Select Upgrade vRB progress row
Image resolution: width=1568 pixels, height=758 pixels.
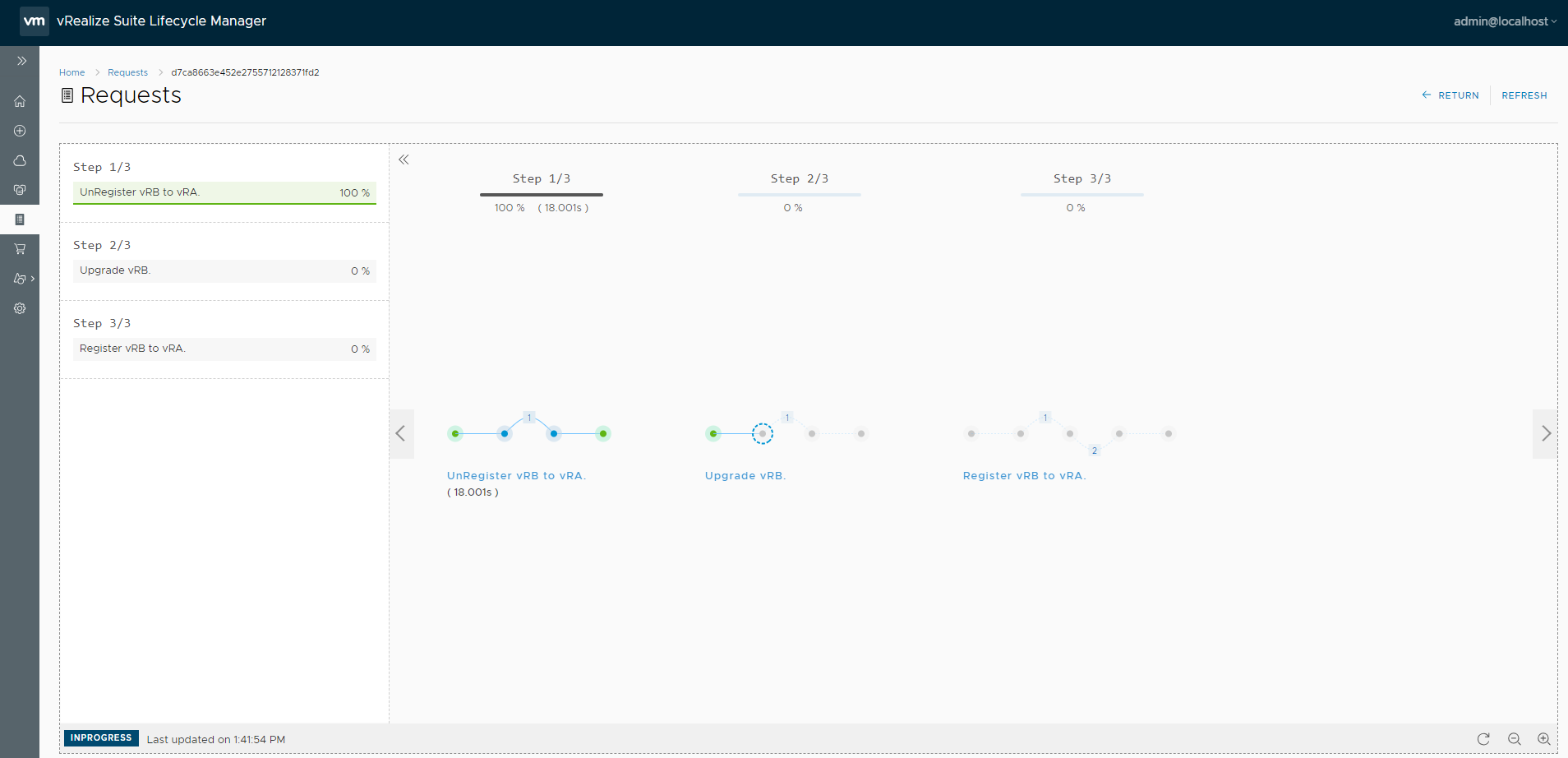point(224,270)
